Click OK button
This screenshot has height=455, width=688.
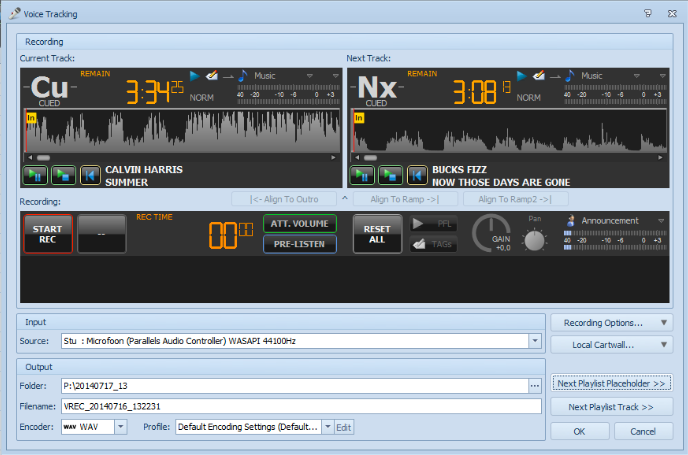[580, 431]
